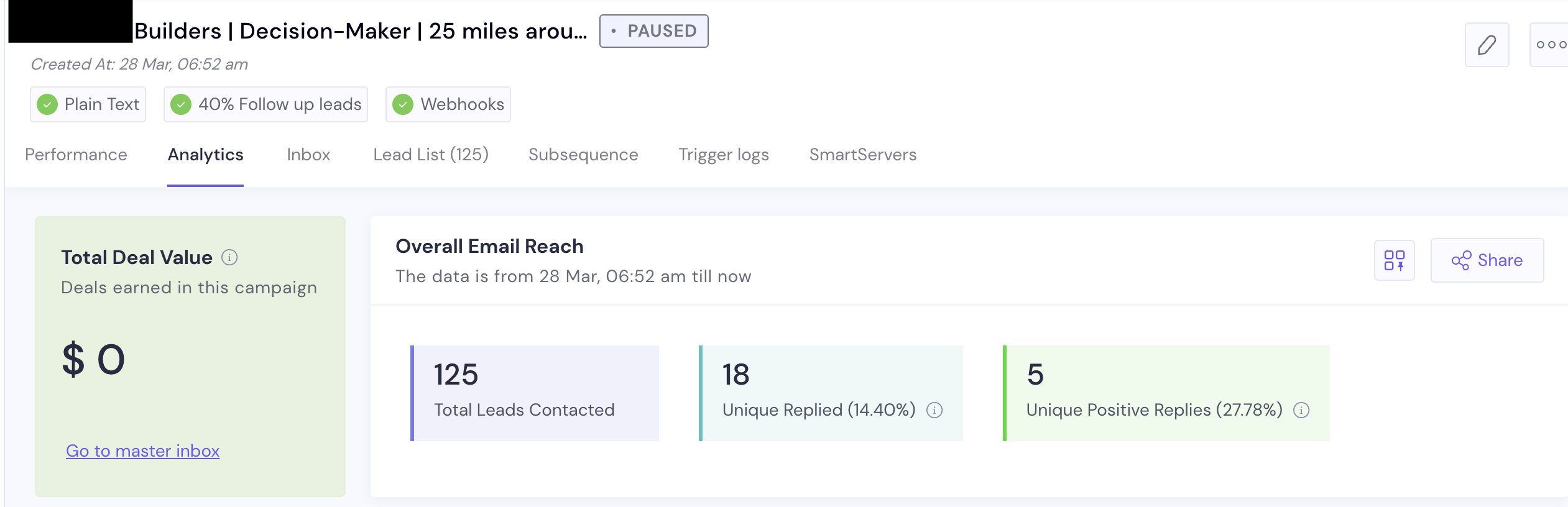Click the Share button

pos(1487,260)
